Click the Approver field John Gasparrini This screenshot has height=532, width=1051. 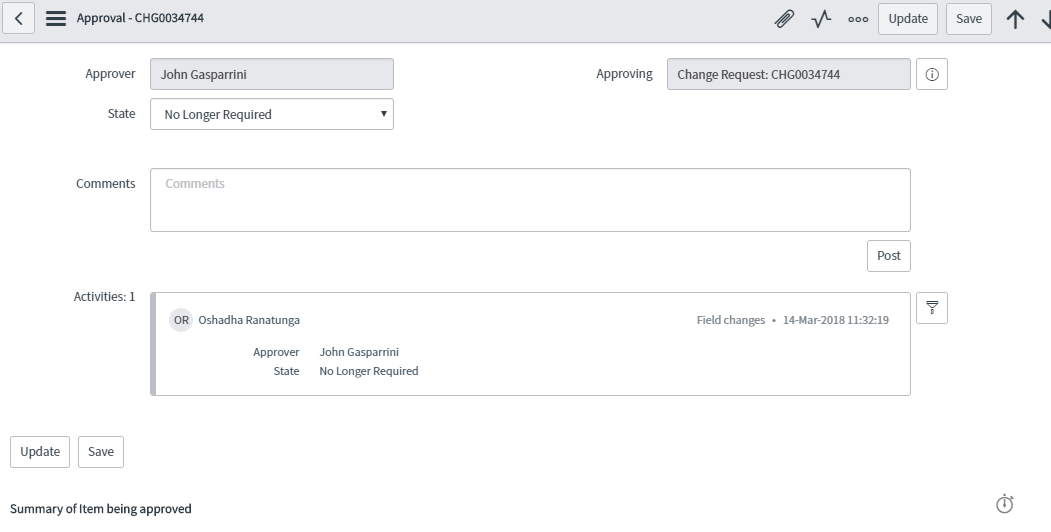[x=271, y=74]
